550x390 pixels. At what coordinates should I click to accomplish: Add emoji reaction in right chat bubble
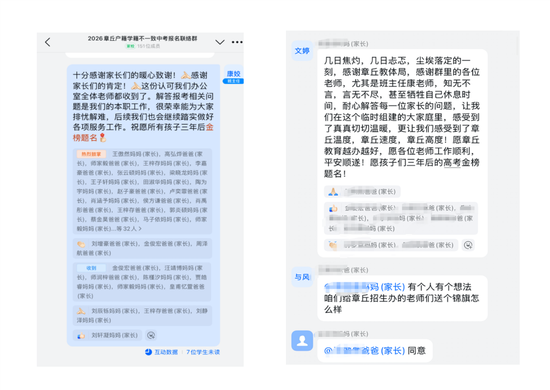point(468,245)
